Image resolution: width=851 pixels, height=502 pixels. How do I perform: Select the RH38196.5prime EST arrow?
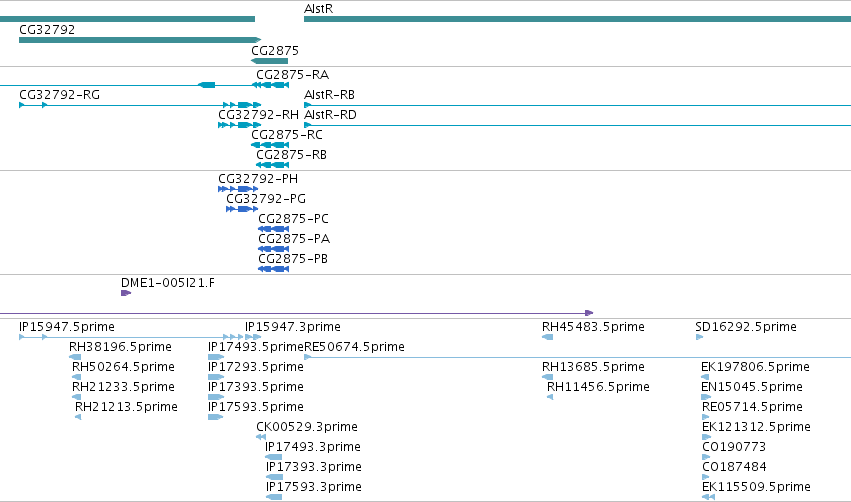point(75,357)
